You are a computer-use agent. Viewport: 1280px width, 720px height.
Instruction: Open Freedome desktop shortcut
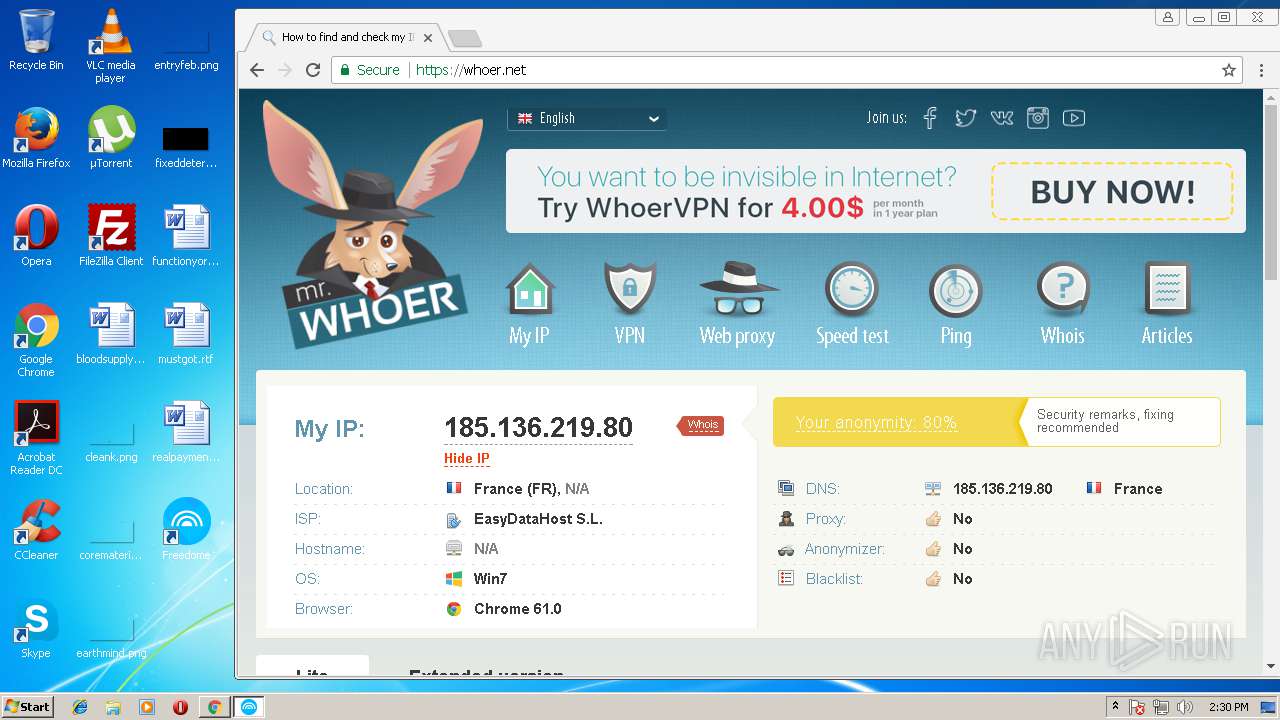[186, 530]
